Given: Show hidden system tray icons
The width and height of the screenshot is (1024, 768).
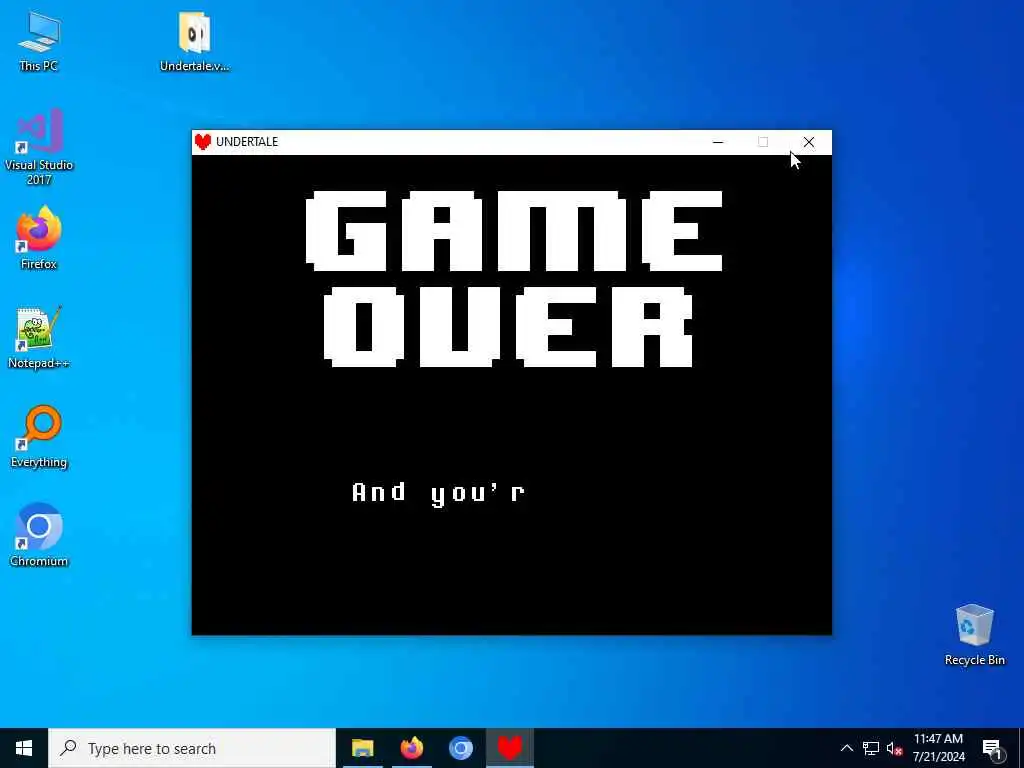Looking at the screenshot, I should pos(846,748).
